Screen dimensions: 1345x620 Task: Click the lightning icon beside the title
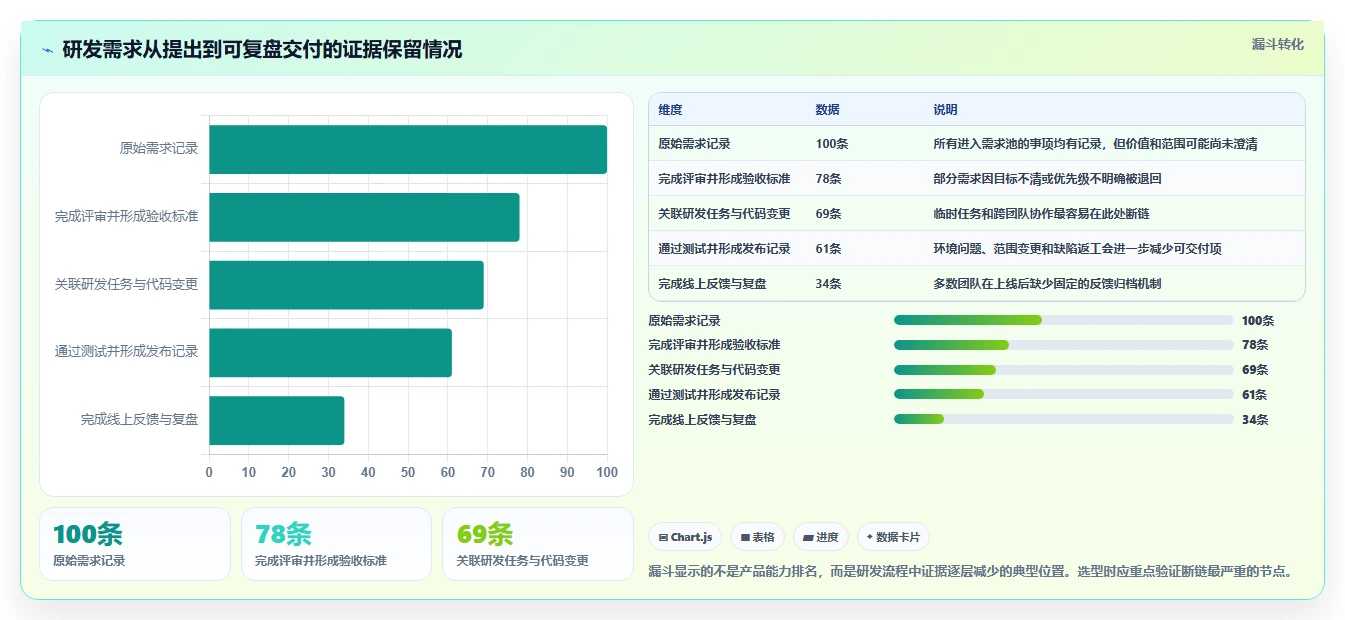coord(48,50)
